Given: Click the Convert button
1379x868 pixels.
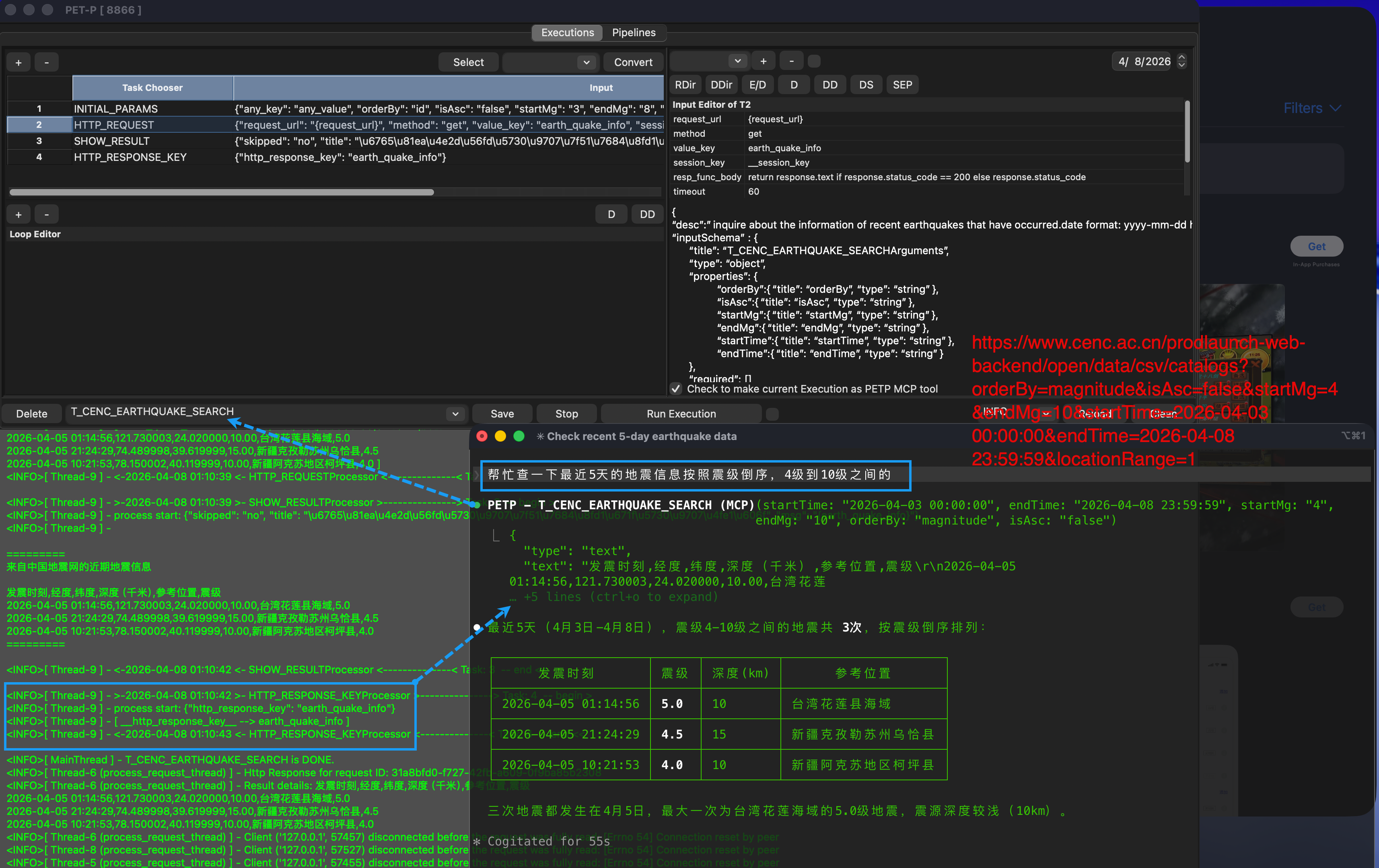Looking at the screenshot, I should pyautogui.click(x=633, y=62).
